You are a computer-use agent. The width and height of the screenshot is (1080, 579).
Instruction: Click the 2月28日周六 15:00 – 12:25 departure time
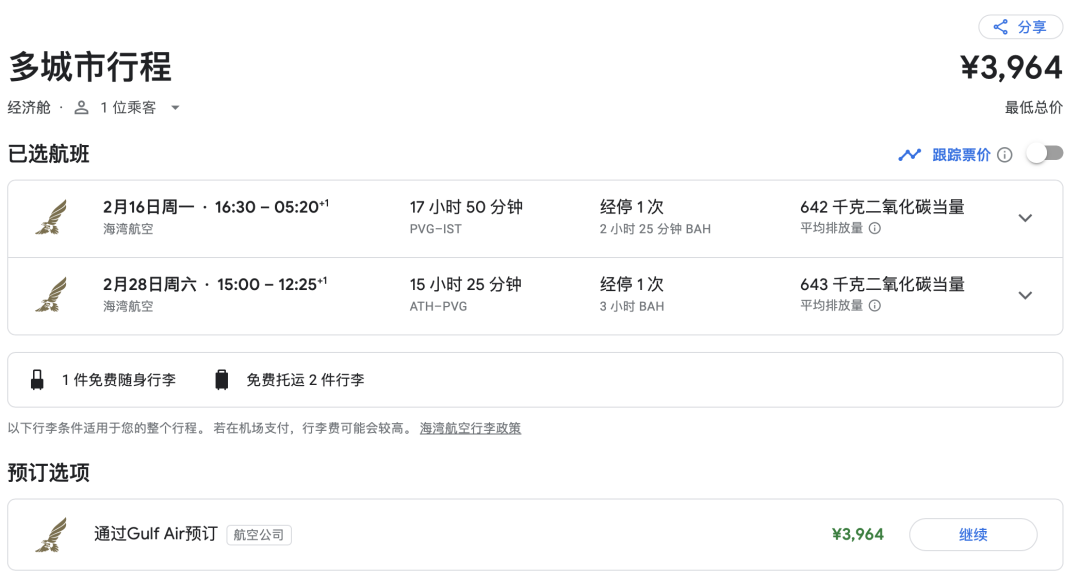215,284
